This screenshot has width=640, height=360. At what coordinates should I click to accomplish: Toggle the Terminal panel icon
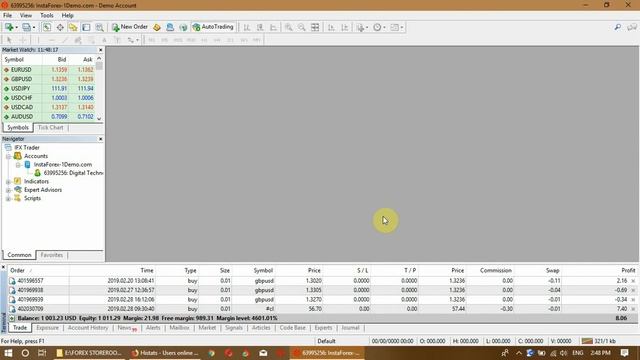(86, 27)
